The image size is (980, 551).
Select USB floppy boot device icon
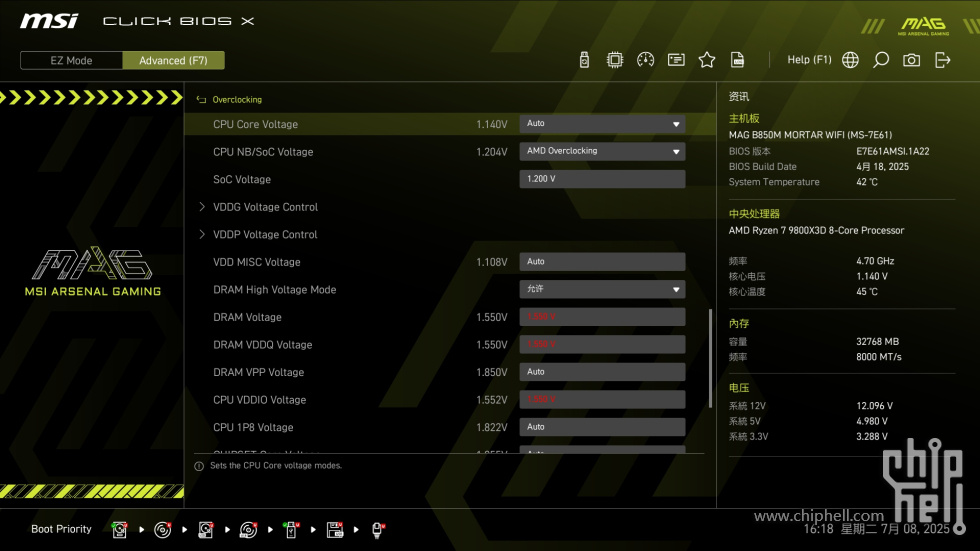click(x=335, y=530)
